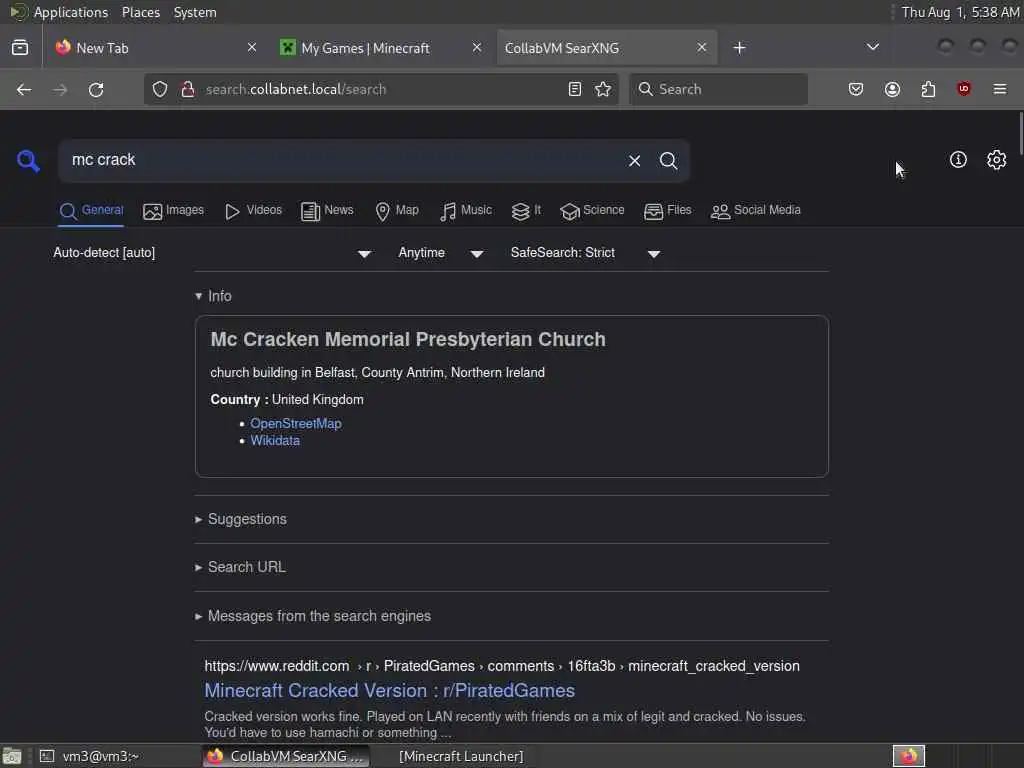
Task: Expand Messages from the search engines
Action: click(312, 616)
